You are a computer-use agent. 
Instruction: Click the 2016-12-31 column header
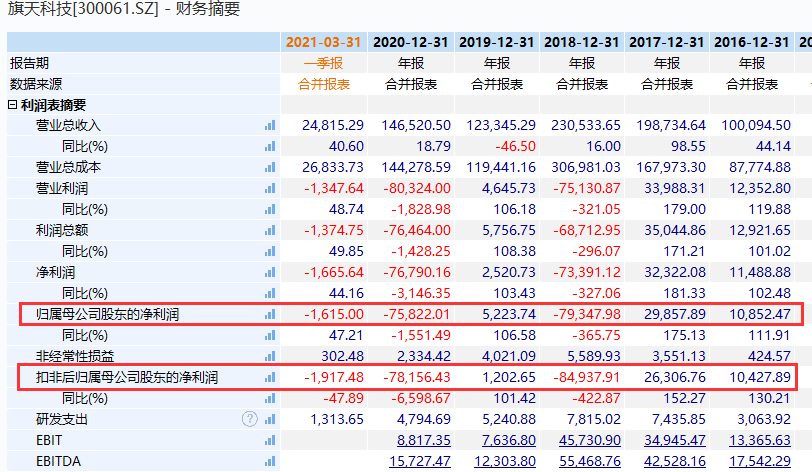(750, 42)
